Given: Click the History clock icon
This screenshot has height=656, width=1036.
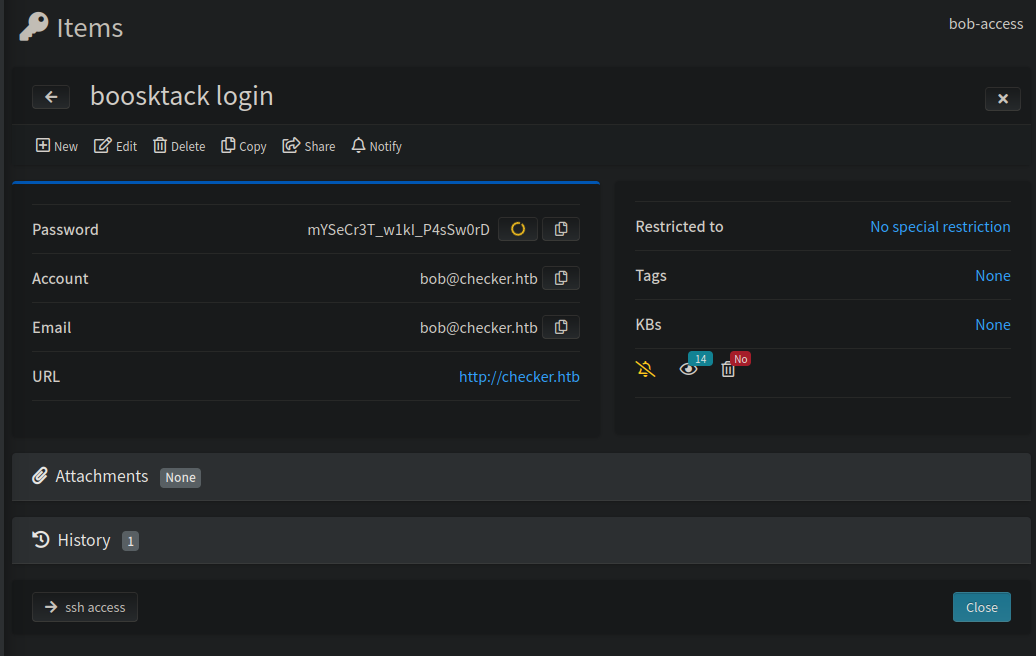Looking at the screenshot, I should 41,540.
